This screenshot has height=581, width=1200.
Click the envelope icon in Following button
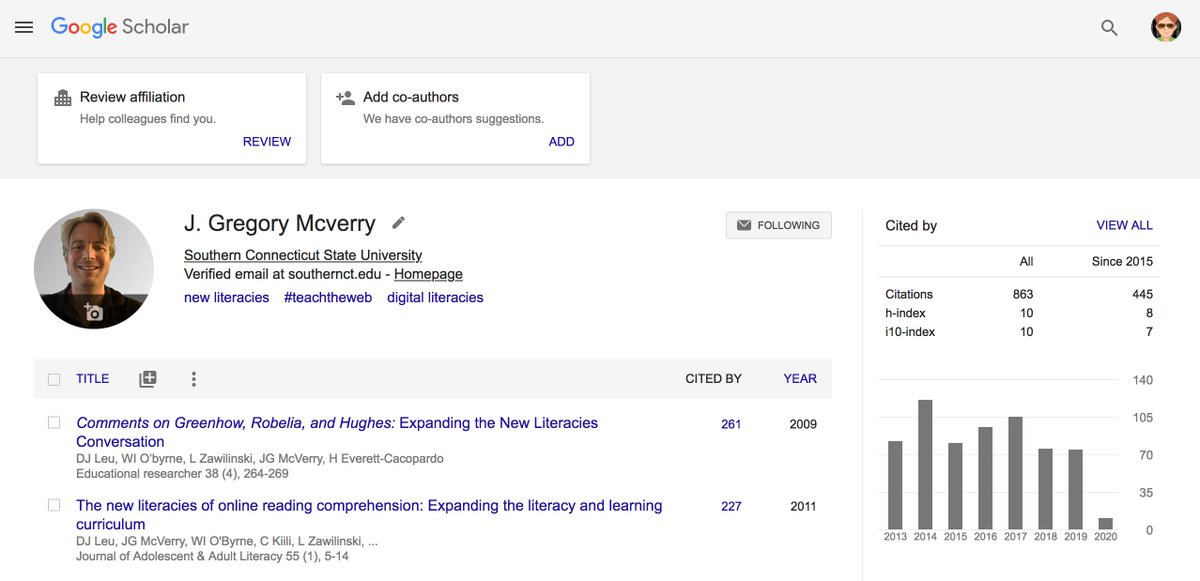[x=743, y=225]
